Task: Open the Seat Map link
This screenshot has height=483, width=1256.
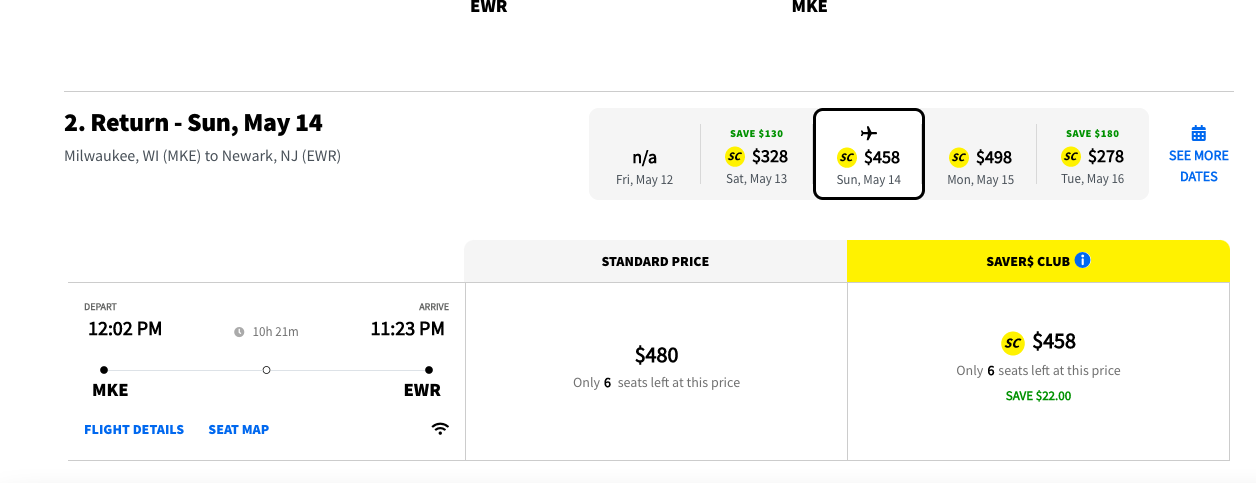Action: pyautogui.click(x=239, y=430)
